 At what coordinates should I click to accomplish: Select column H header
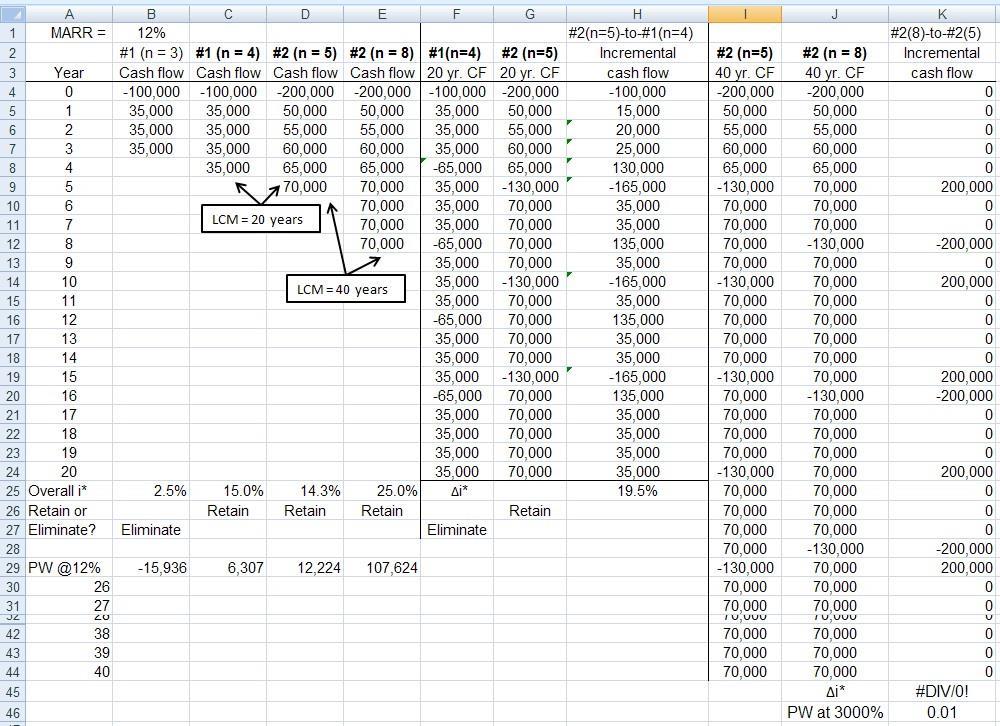[637, 14]
